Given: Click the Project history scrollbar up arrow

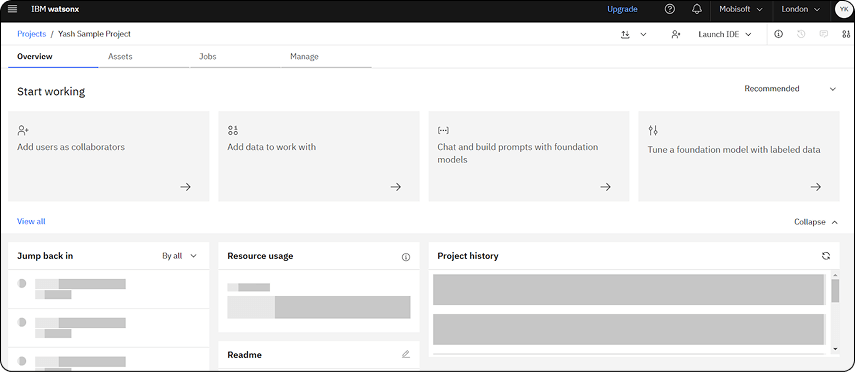Looking at the screenshot, I should coord(835,274).
